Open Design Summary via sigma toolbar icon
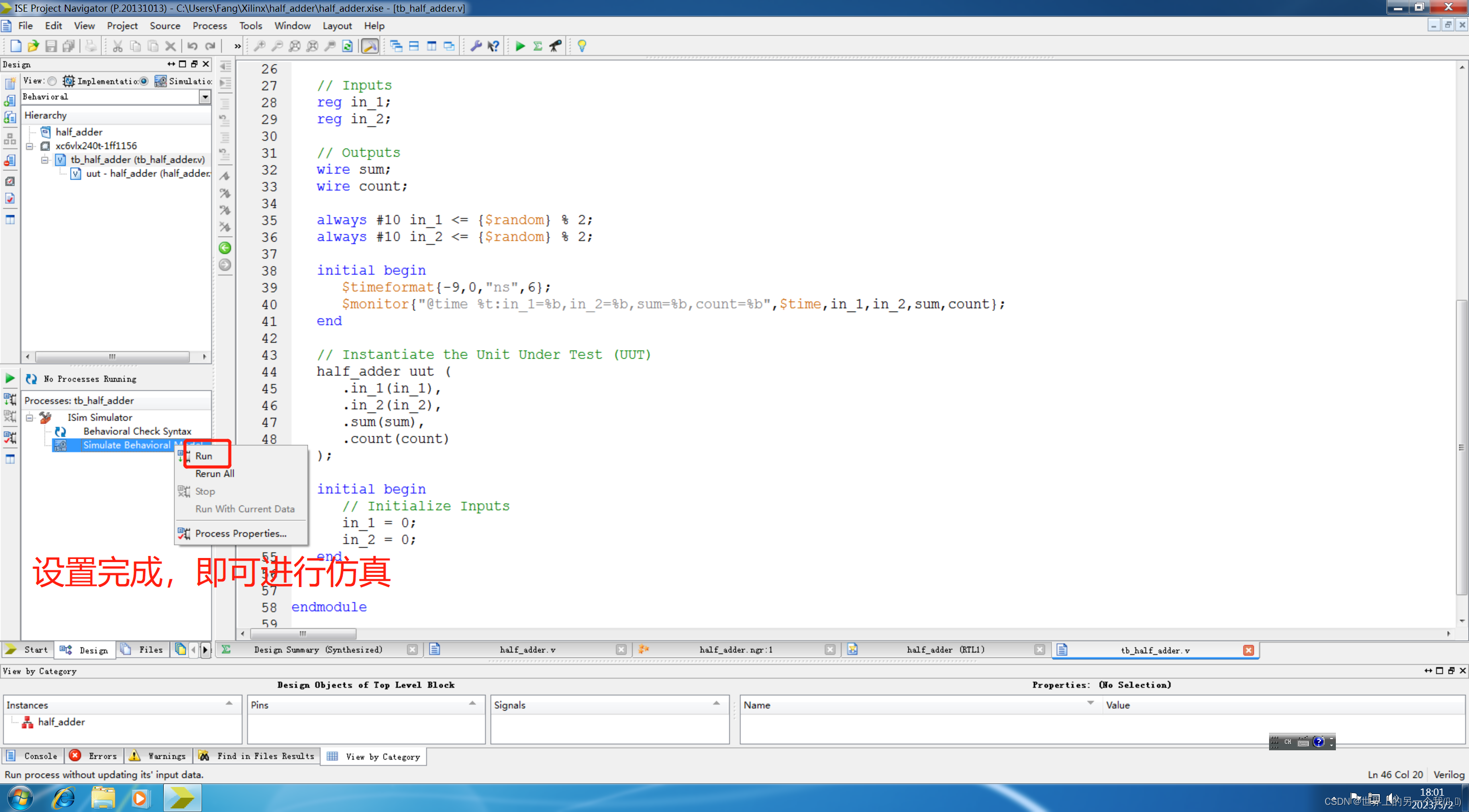Screen dimensions: 1469x812 (537, 46)
